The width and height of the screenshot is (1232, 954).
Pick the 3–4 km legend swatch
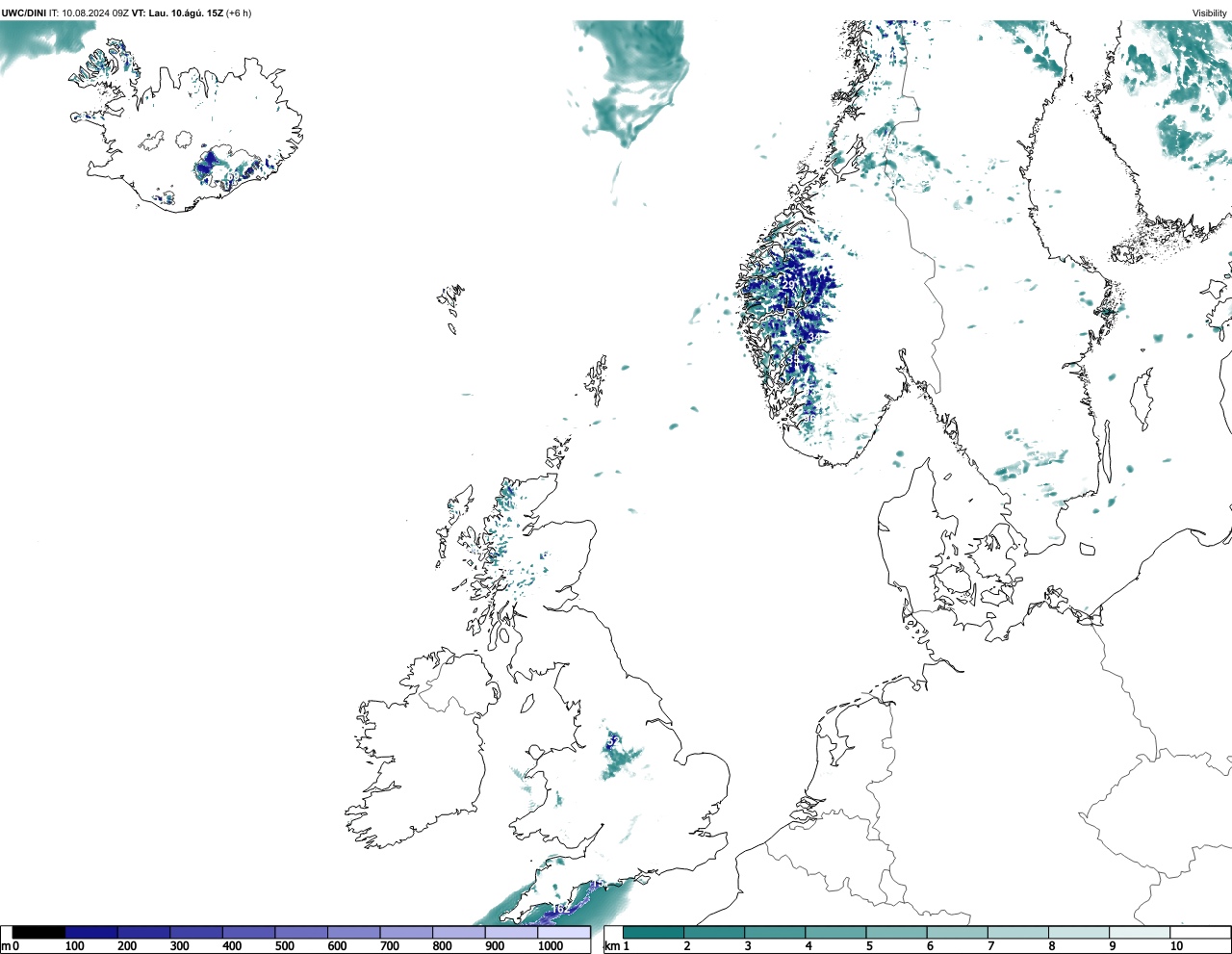click(775, 932)
